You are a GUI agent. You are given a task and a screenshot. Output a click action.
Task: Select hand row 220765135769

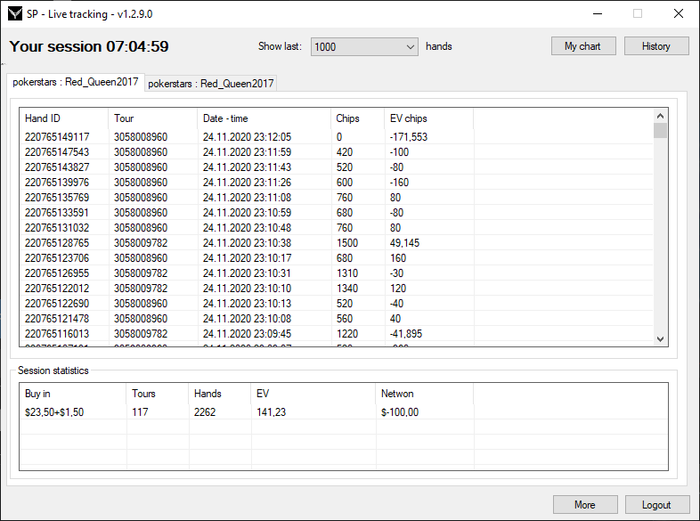point(336,197)
